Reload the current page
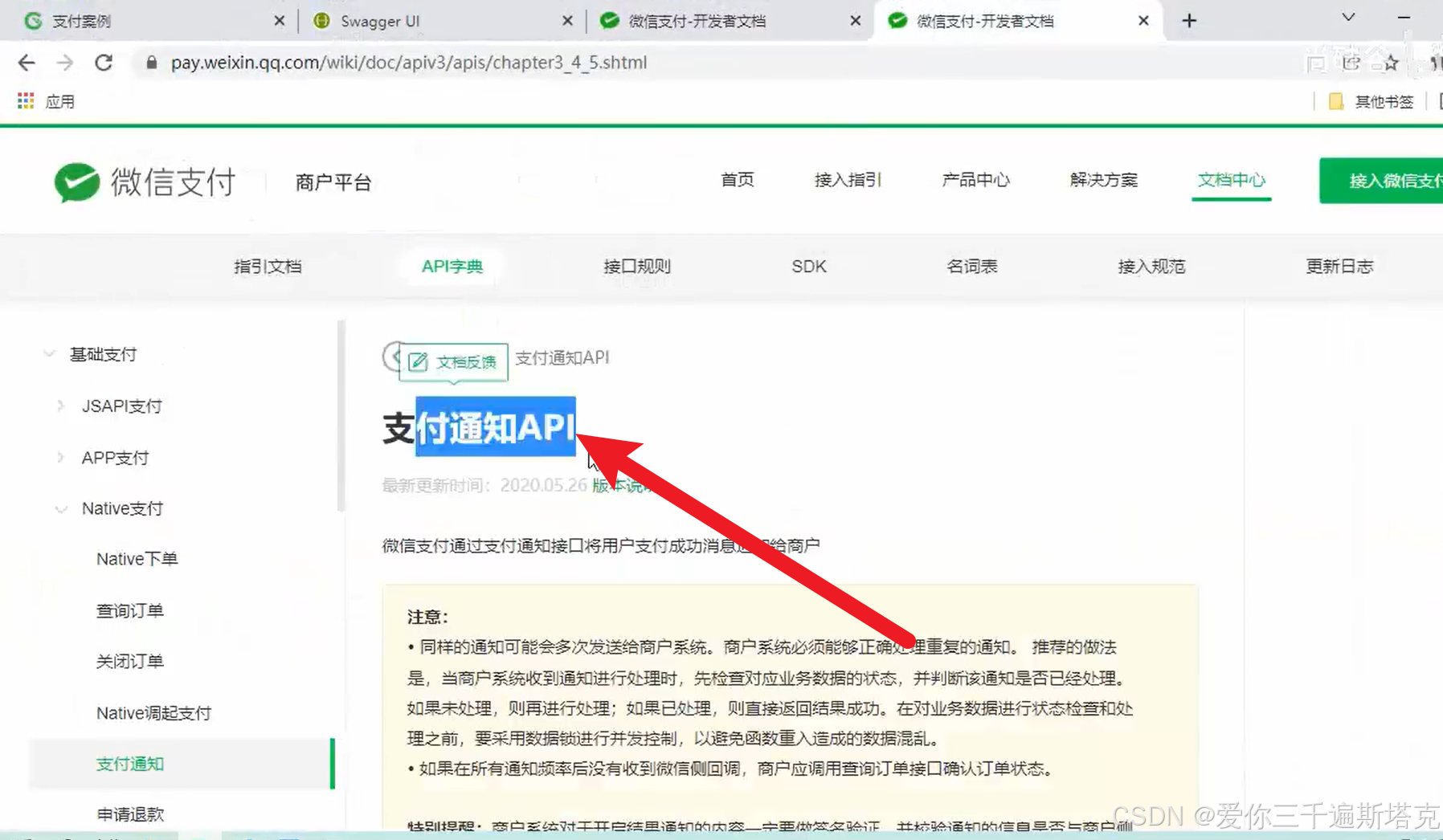This screenshot has height=840, width=1443. click(x=104, y=63)
